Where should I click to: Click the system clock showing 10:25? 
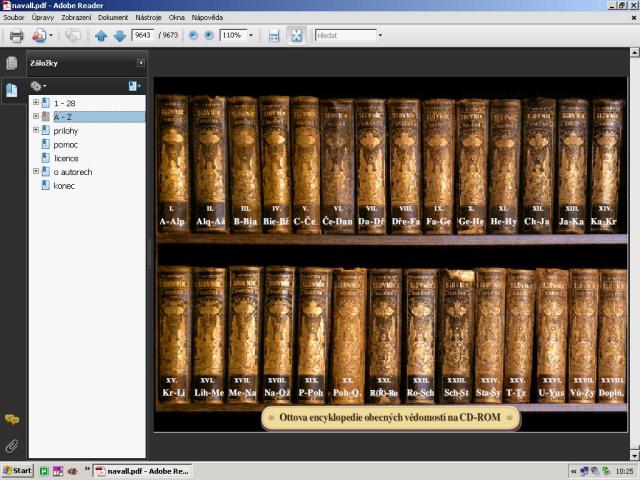click(624, 471)
